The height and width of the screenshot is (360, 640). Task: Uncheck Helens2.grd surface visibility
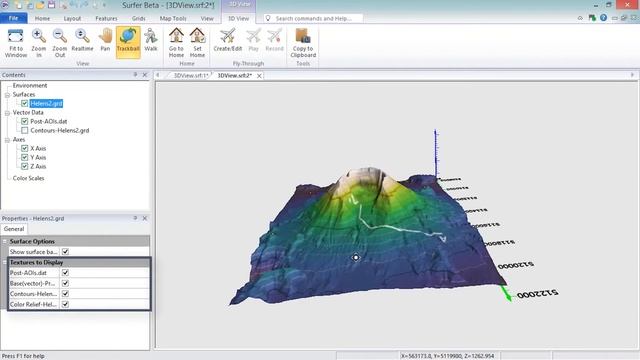click(x=24, y=104)
